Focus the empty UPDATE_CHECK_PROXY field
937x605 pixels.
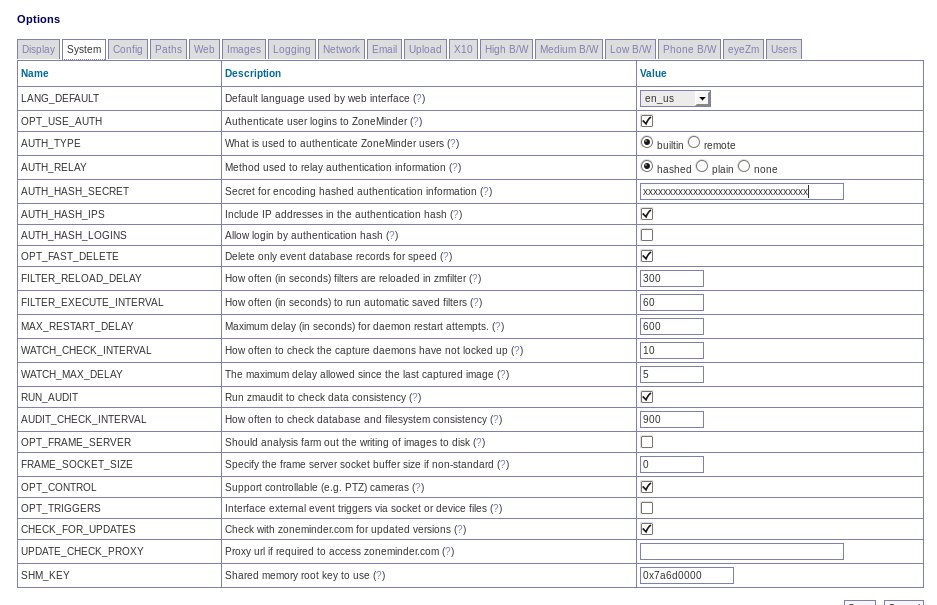click(742, 552)
